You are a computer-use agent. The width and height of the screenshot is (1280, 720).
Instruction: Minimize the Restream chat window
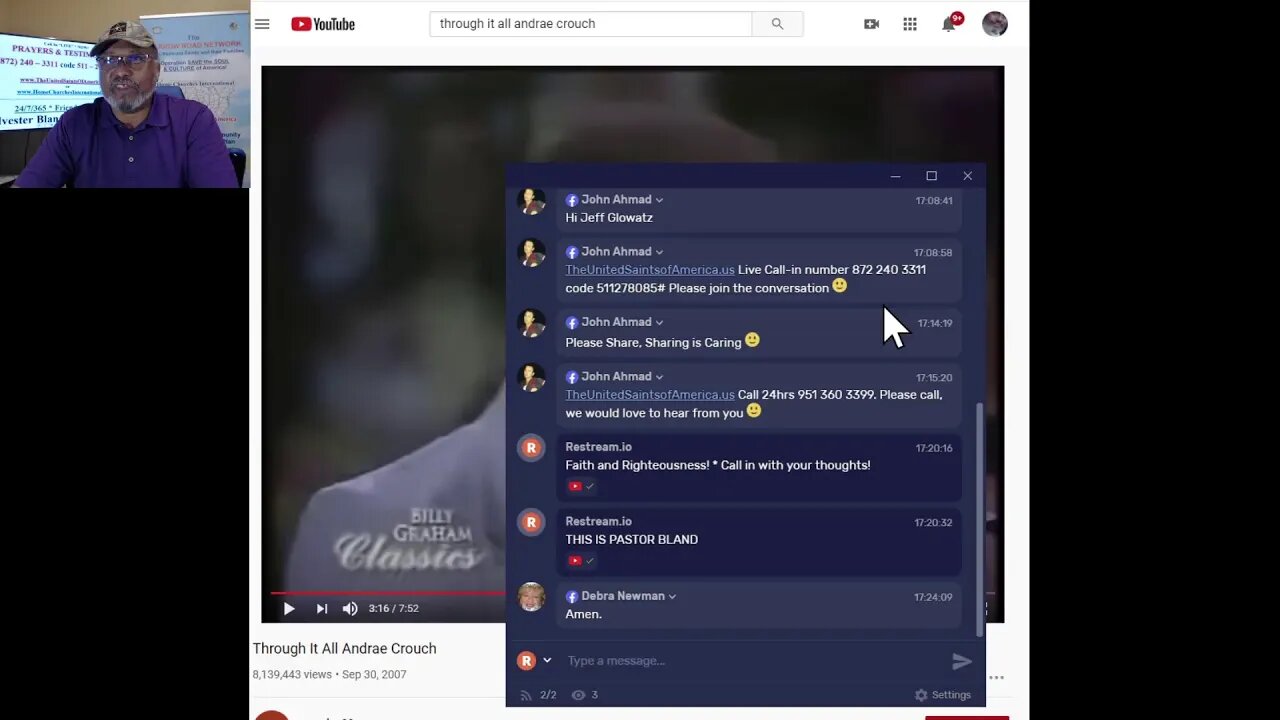pyautogui.click(x=896, y=176)
